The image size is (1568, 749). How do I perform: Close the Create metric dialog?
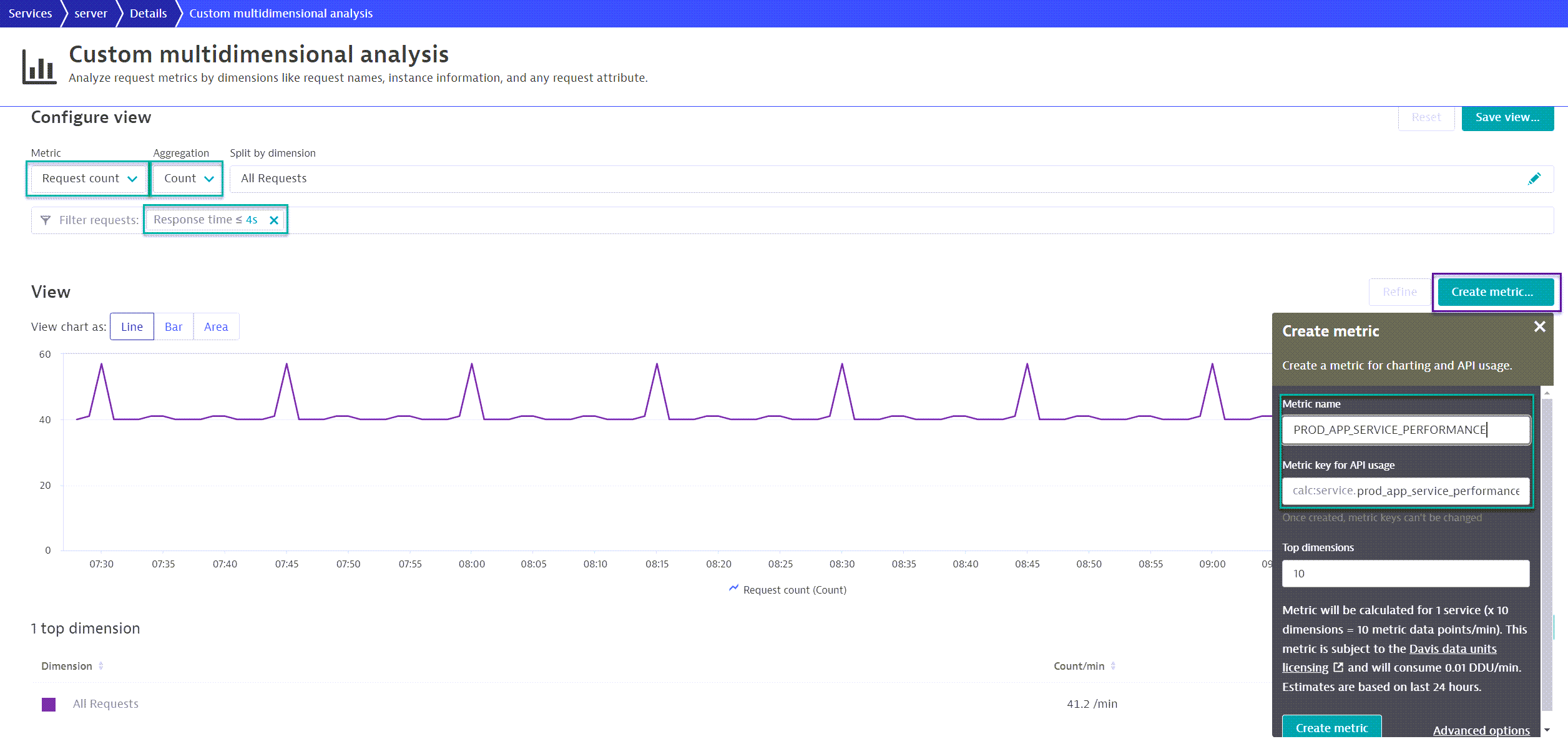[x=1540, y=326]
